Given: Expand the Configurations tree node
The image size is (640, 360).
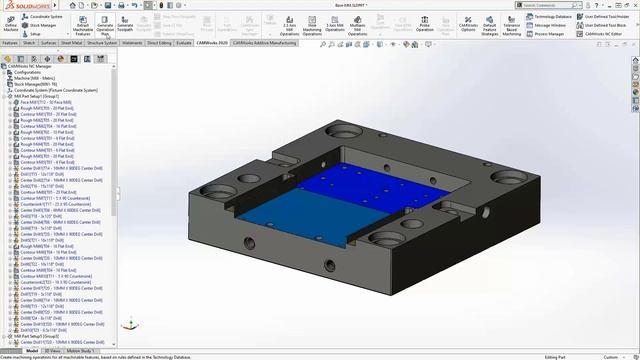Looking at the screenshot, I should point(4,72).
